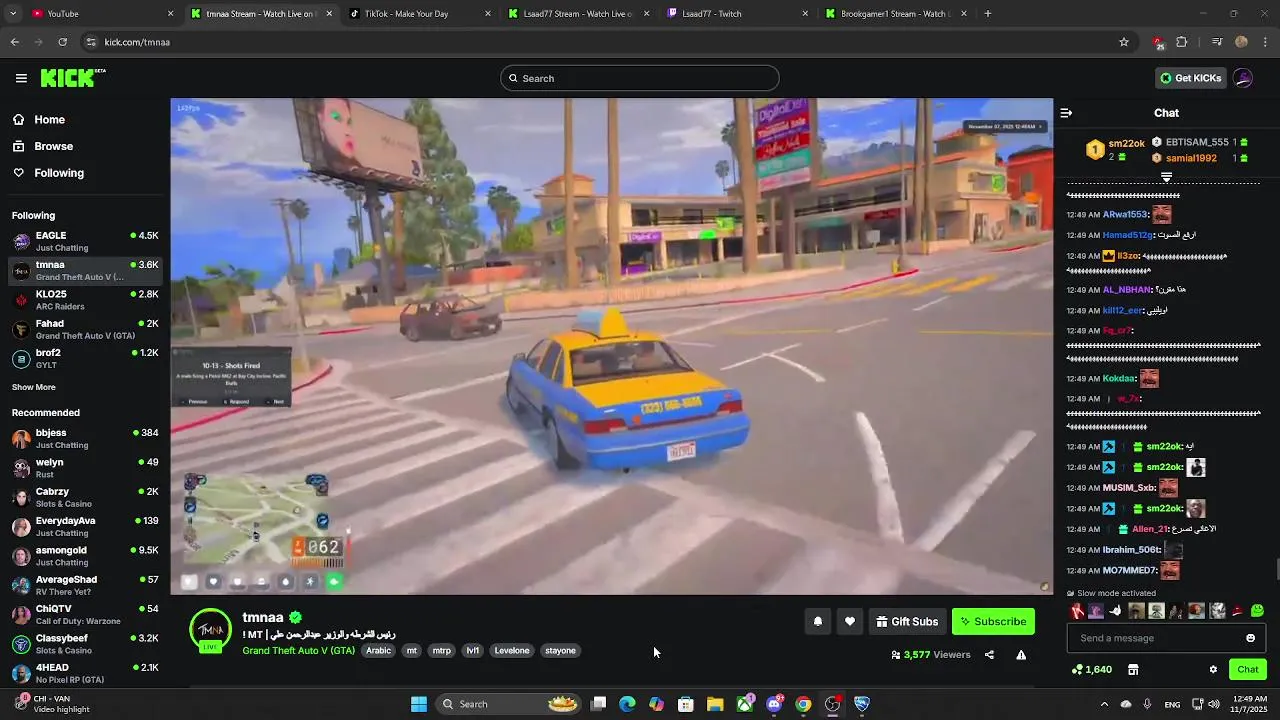Focus the Kick search box
Image resolution: width=1280 pixels, height=720 pixels.
point(640,78)
